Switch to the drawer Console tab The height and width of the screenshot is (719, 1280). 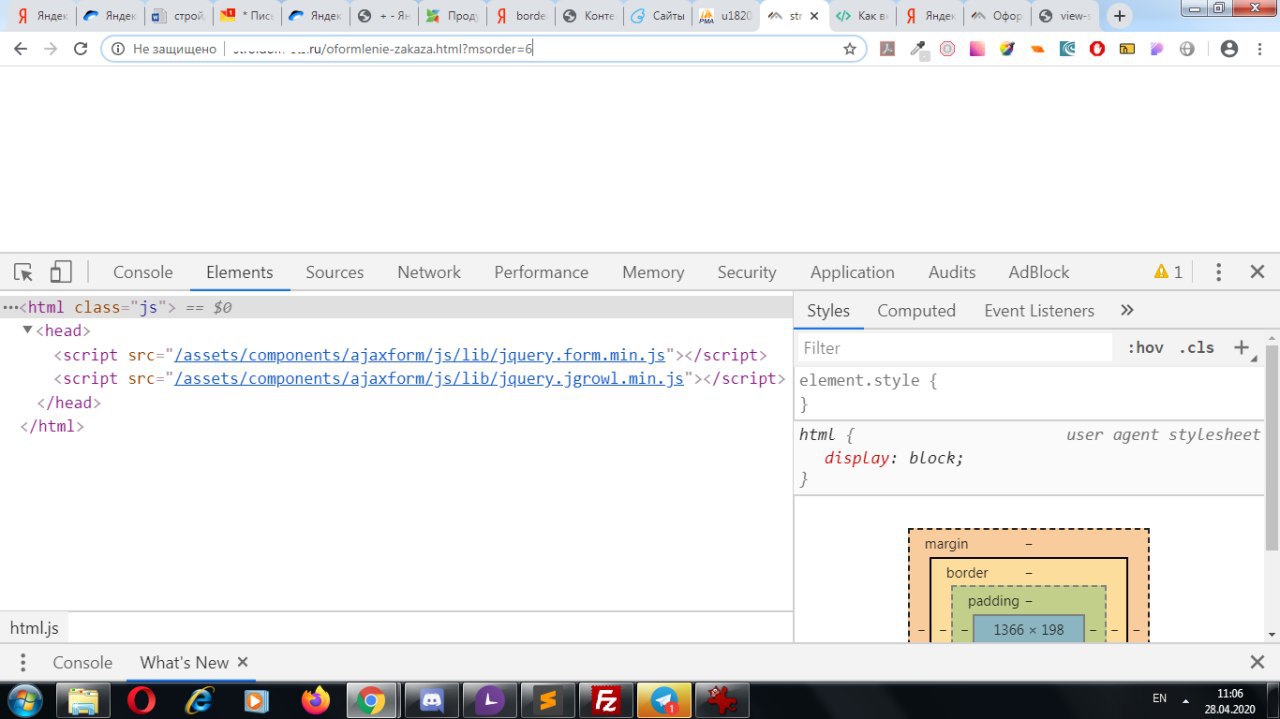click(x=82, y=663)
